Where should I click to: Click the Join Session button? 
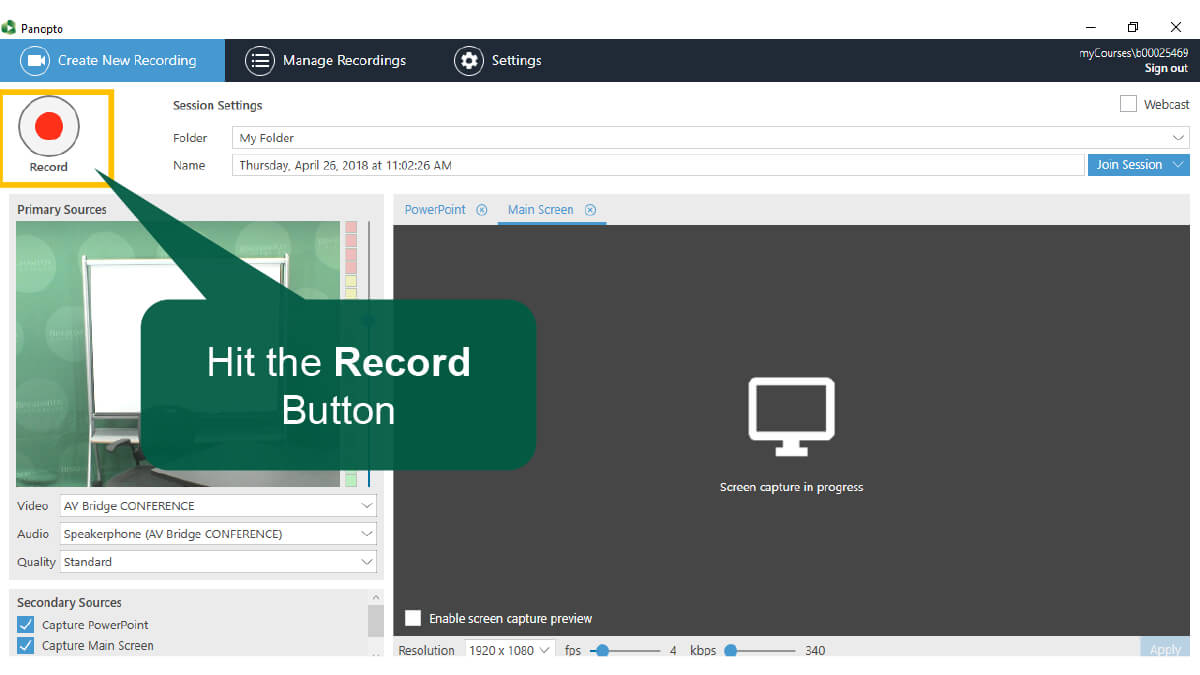(1128, 165)
